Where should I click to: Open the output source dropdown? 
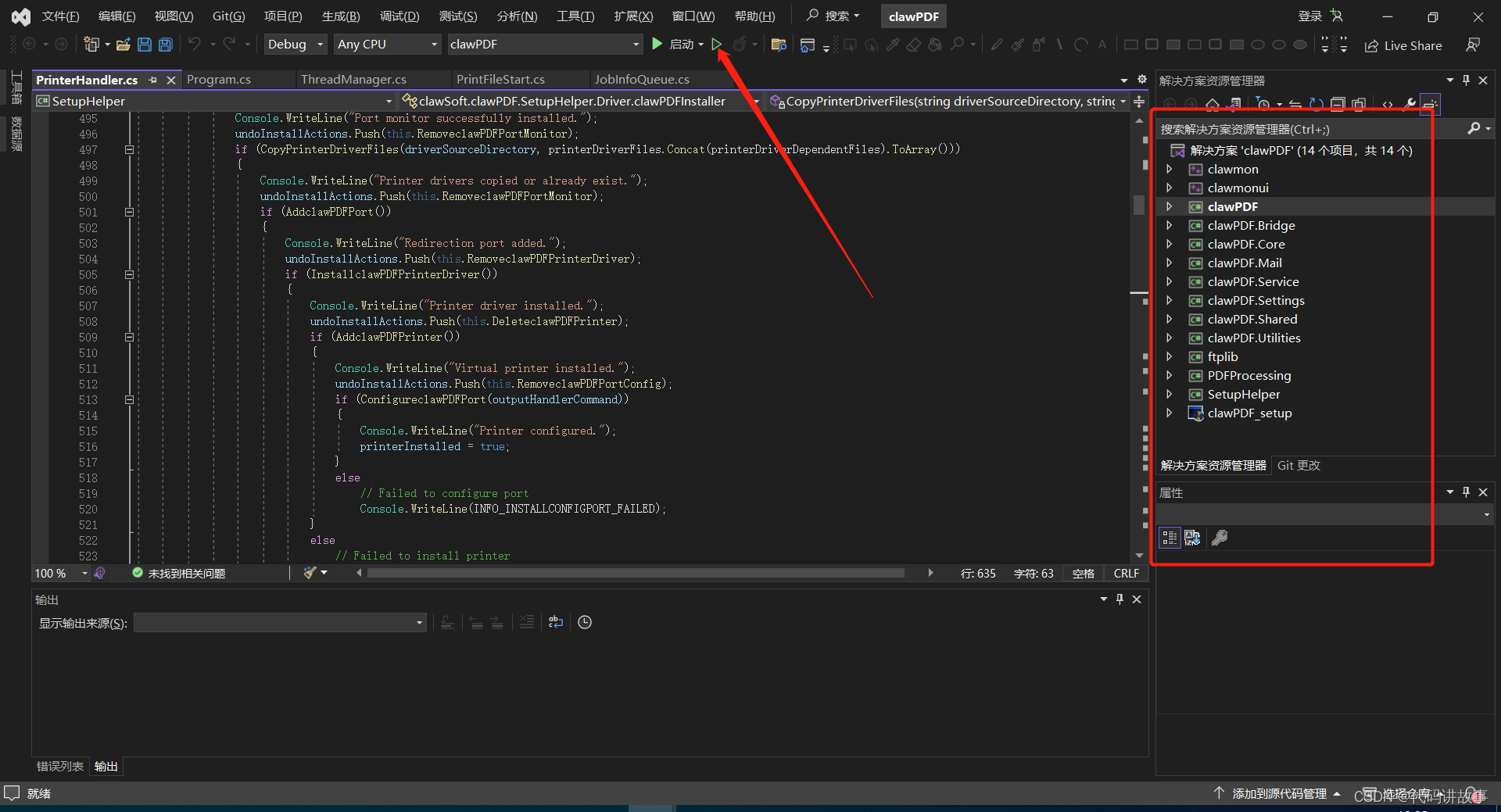pos(281,622)
